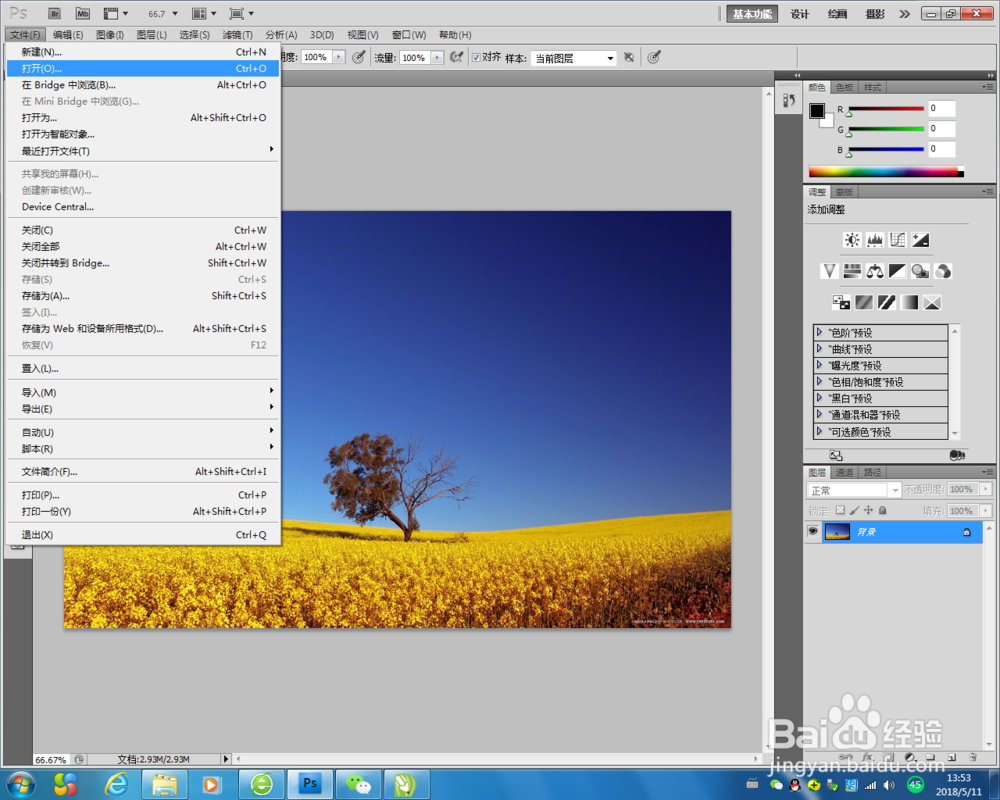Add an Invert adjustment
This screenshot has height=800, width=1000.
[841, 302]
